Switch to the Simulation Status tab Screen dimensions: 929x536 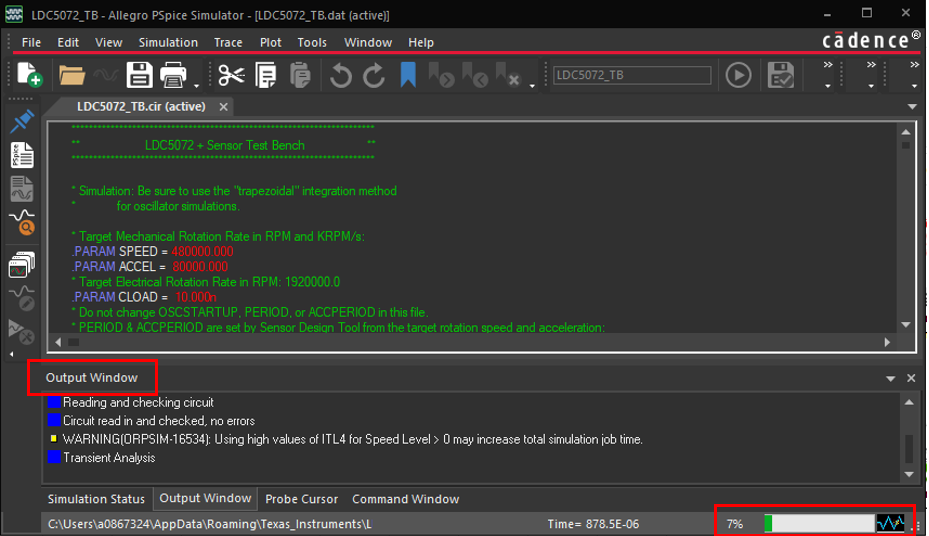[96, 499]
